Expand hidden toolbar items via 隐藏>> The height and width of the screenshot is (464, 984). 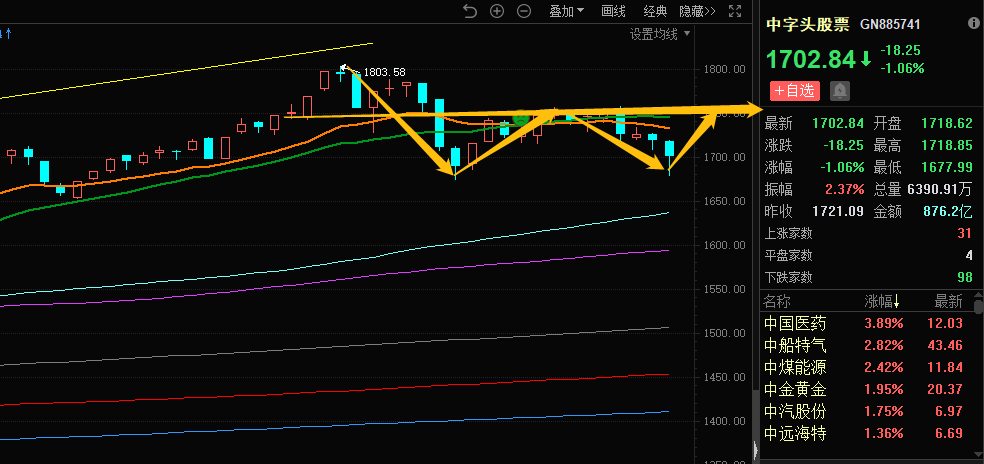click(697, 11)
